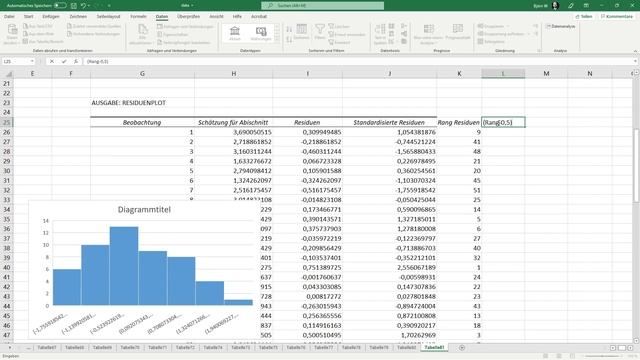Click into the formula bar
Viewport: 640px width, 360px height.
(x=358, y=61)
